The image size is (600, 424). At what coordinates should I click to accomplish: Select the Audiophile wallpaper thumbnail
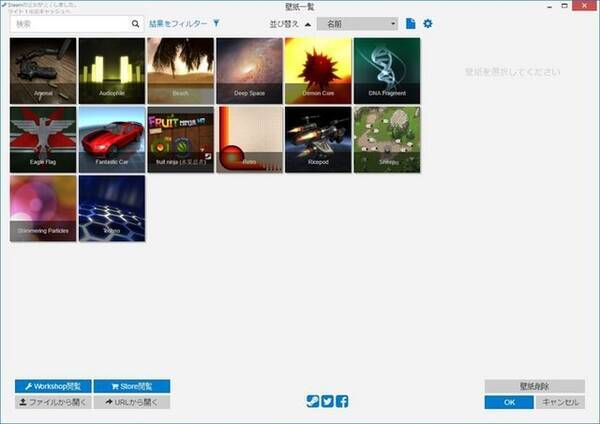[112, 71]
